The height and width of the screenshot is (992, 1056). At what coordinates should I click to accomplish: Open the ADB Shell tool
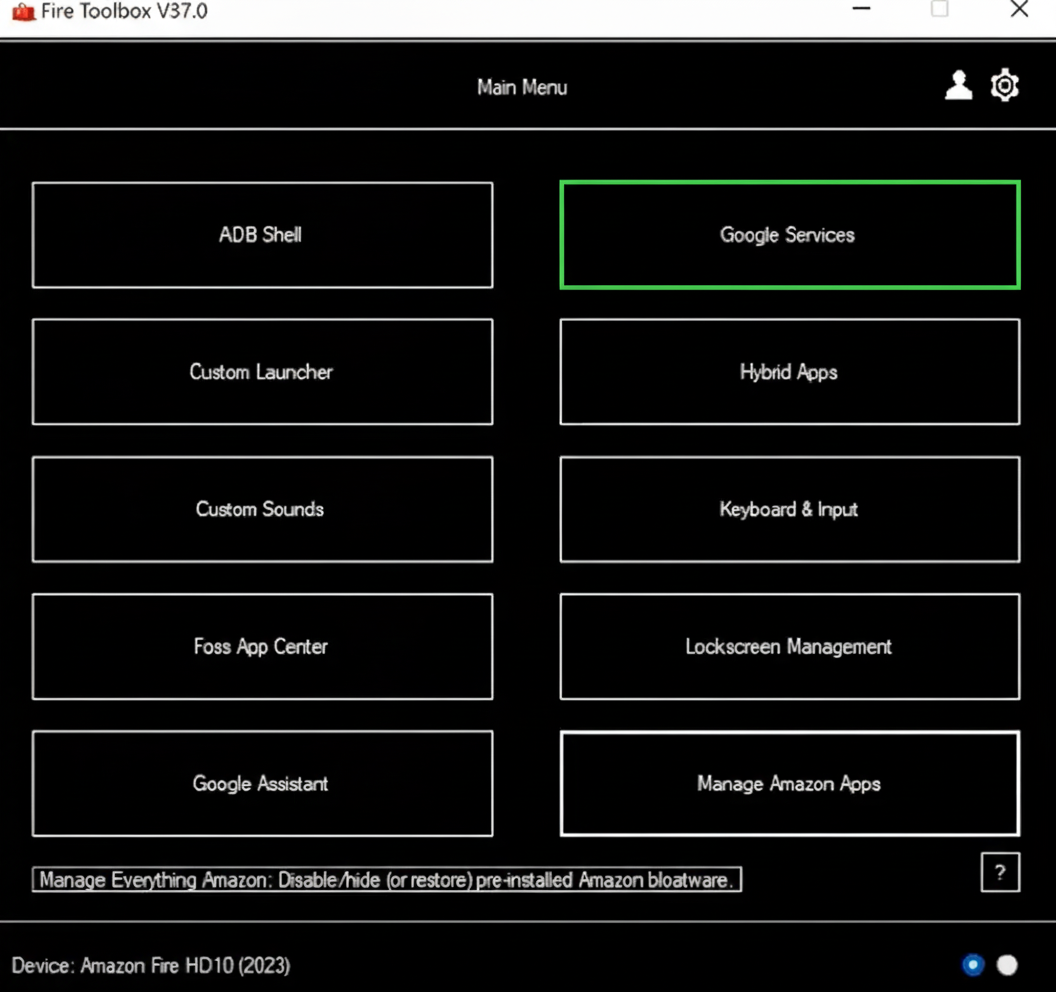pos(262,235)
